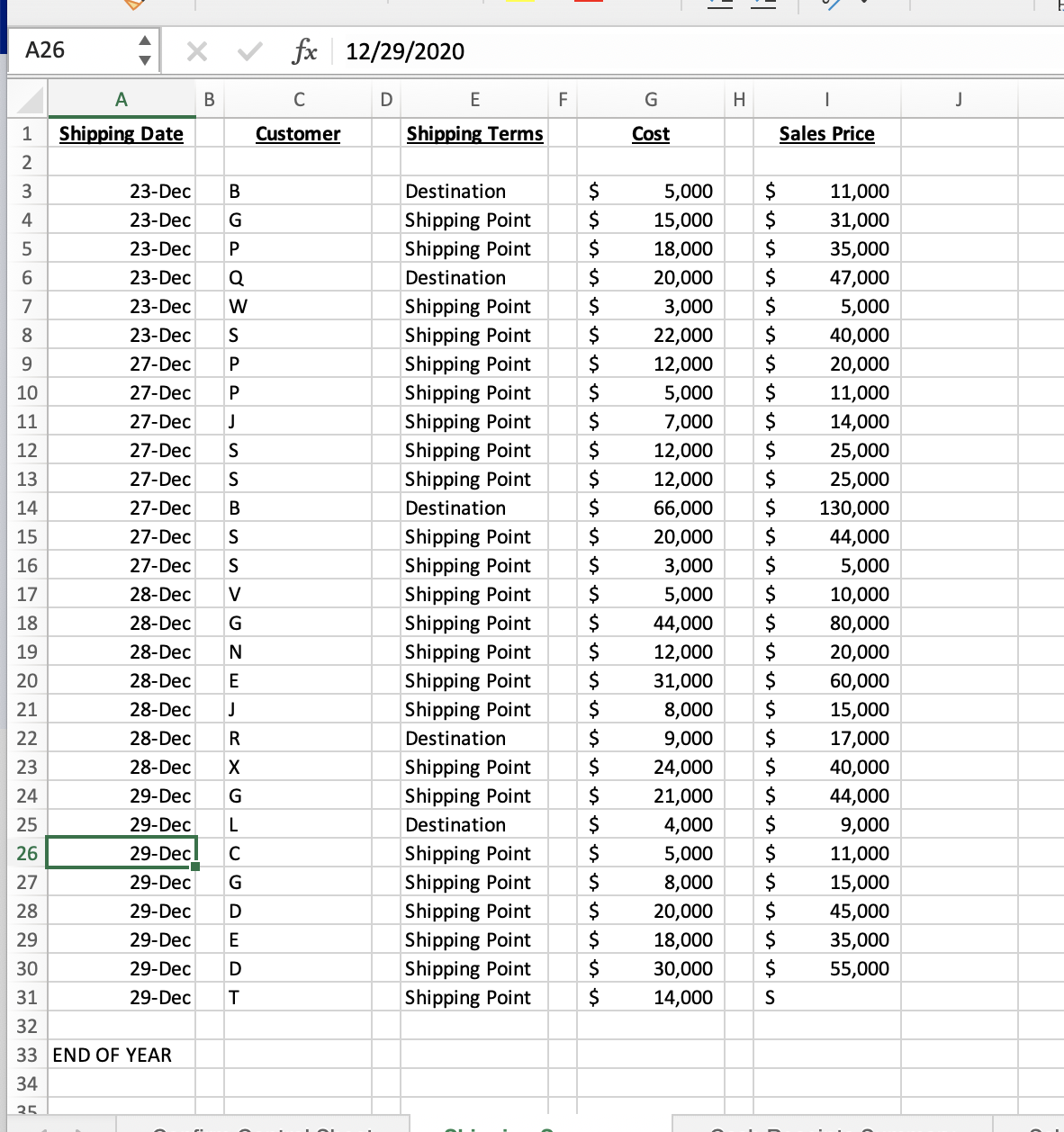Select customer L cell in row 25
The image size is (1064, 1132).
click(x=298, y=824)
